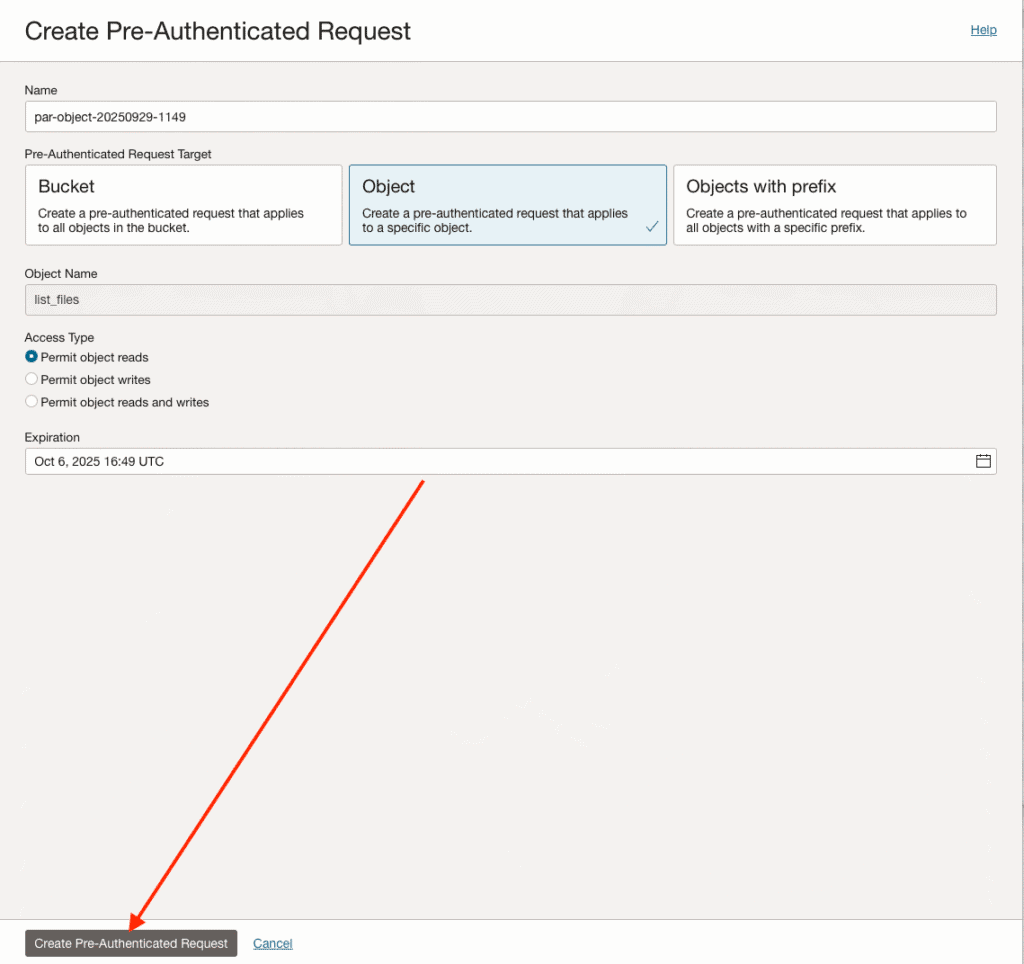Click the Access Type label
The image size is (1024, 964).
(x=59, y=338)
